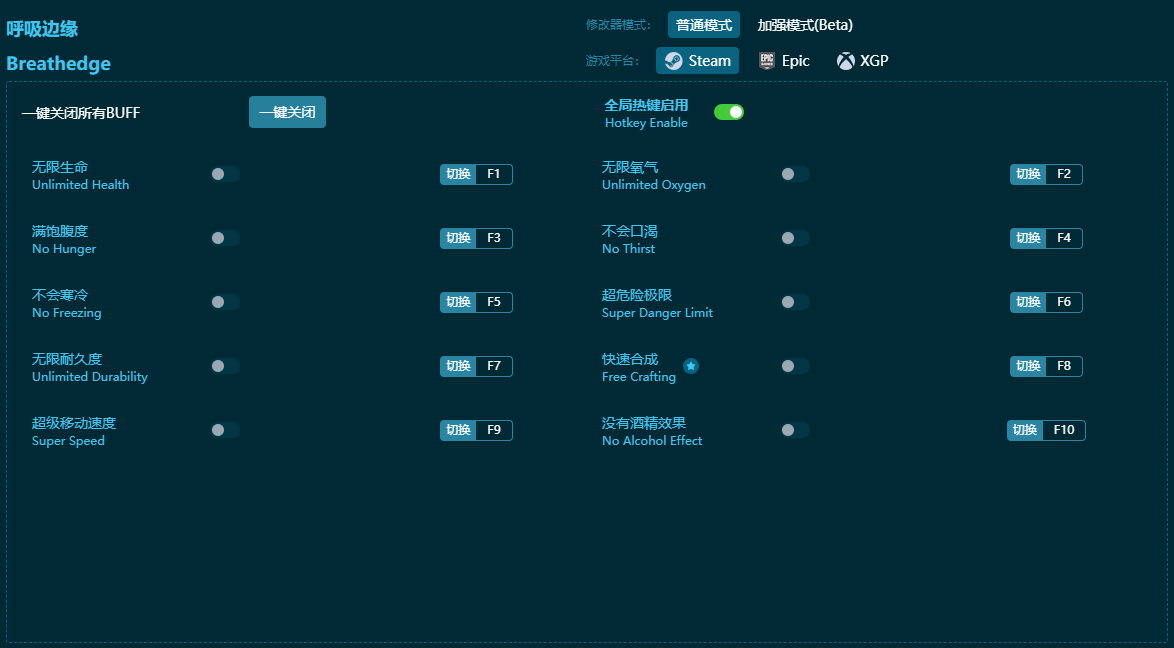
Task: Turn on No Thirst toggle
Action: point(795,238)
